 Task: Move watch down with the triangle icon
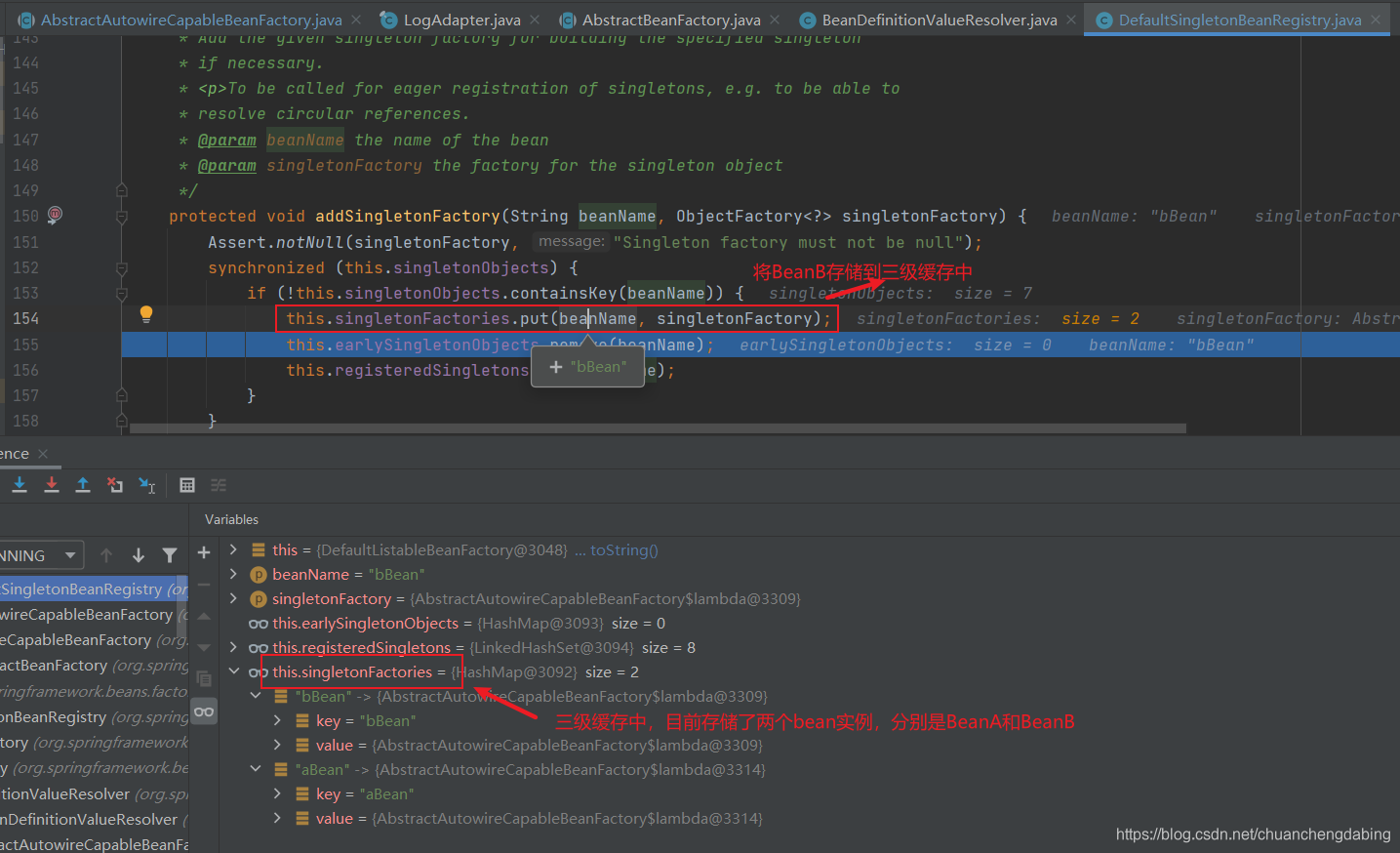coord(204,647)
